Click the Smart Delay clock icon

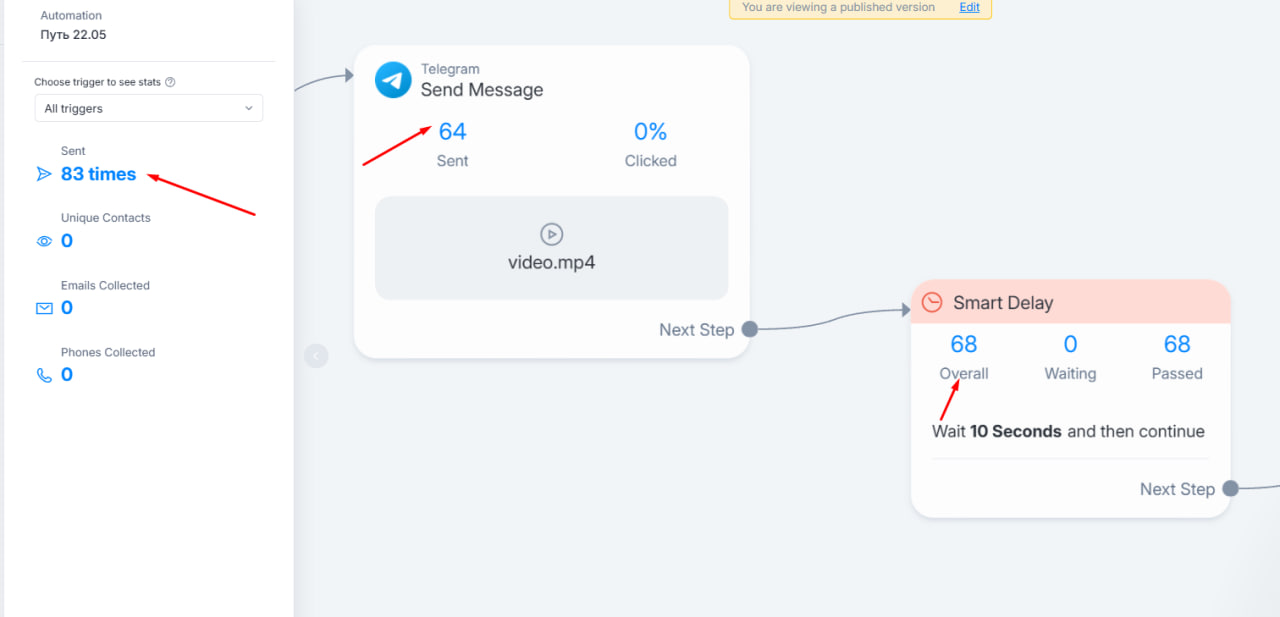pyautogui.click(x=932, y=302)
